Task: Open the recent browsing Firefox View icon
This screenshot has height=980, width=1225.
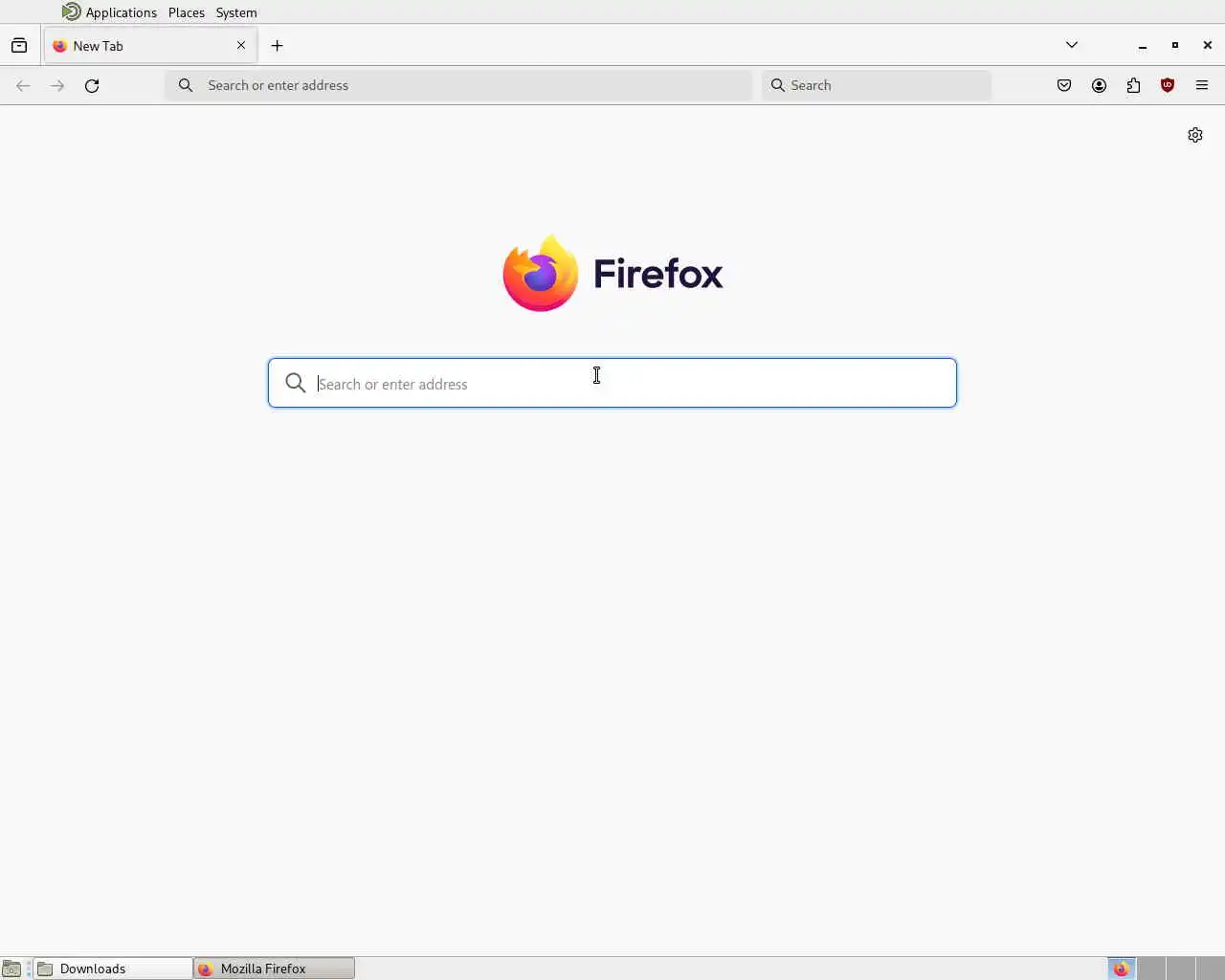Action: pos(19,45)
